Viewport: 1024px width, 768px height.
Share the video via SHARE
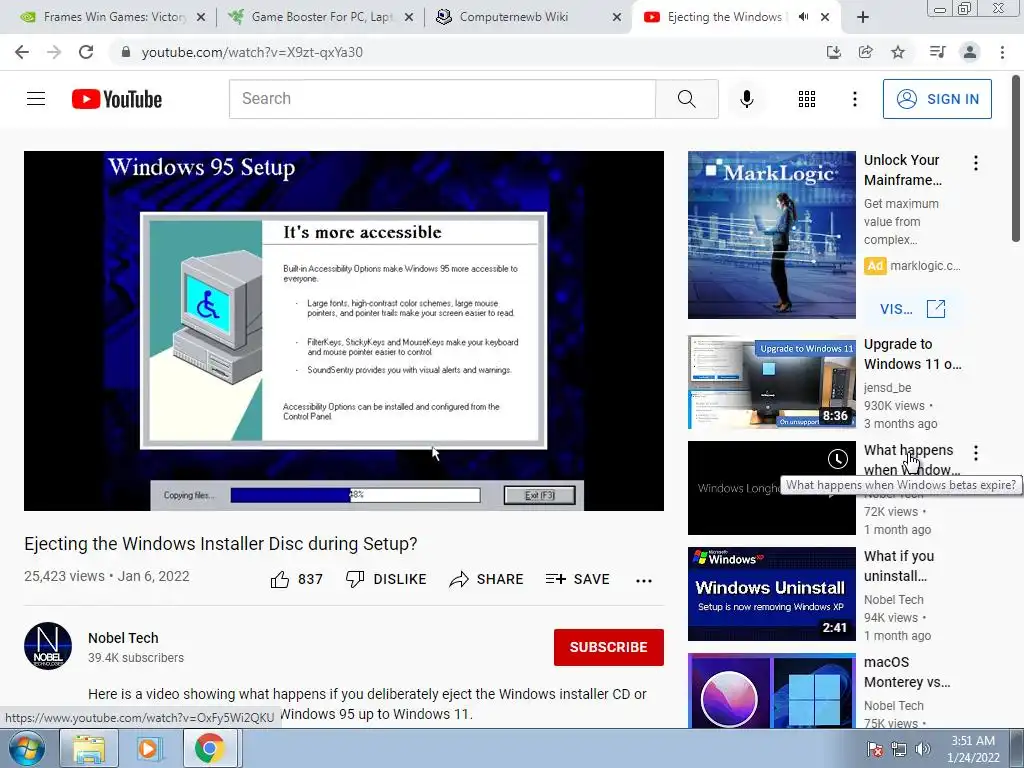click(x=487, y=579)
